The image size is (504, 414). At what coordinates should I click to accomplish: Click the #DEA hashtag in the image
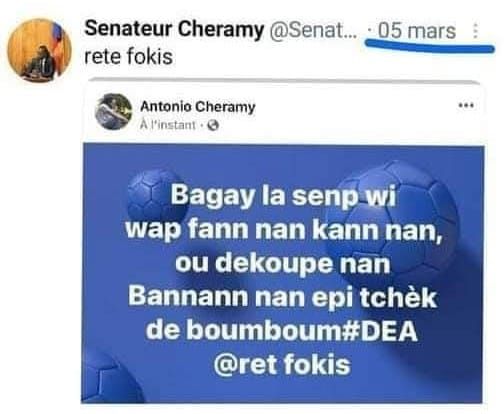(x=381, y=331)
